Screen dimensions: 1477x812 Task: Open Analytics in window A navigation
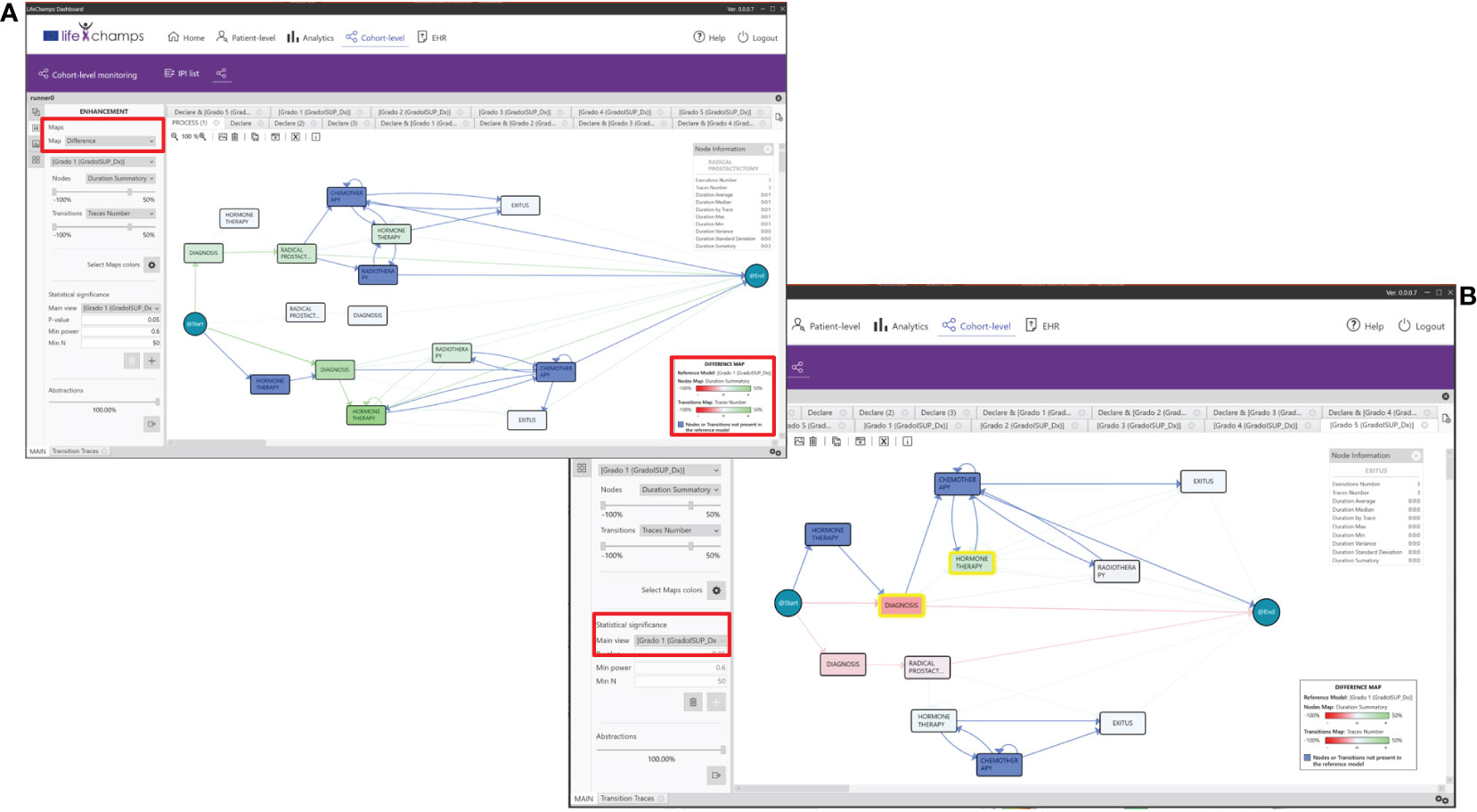pos(310,37)
